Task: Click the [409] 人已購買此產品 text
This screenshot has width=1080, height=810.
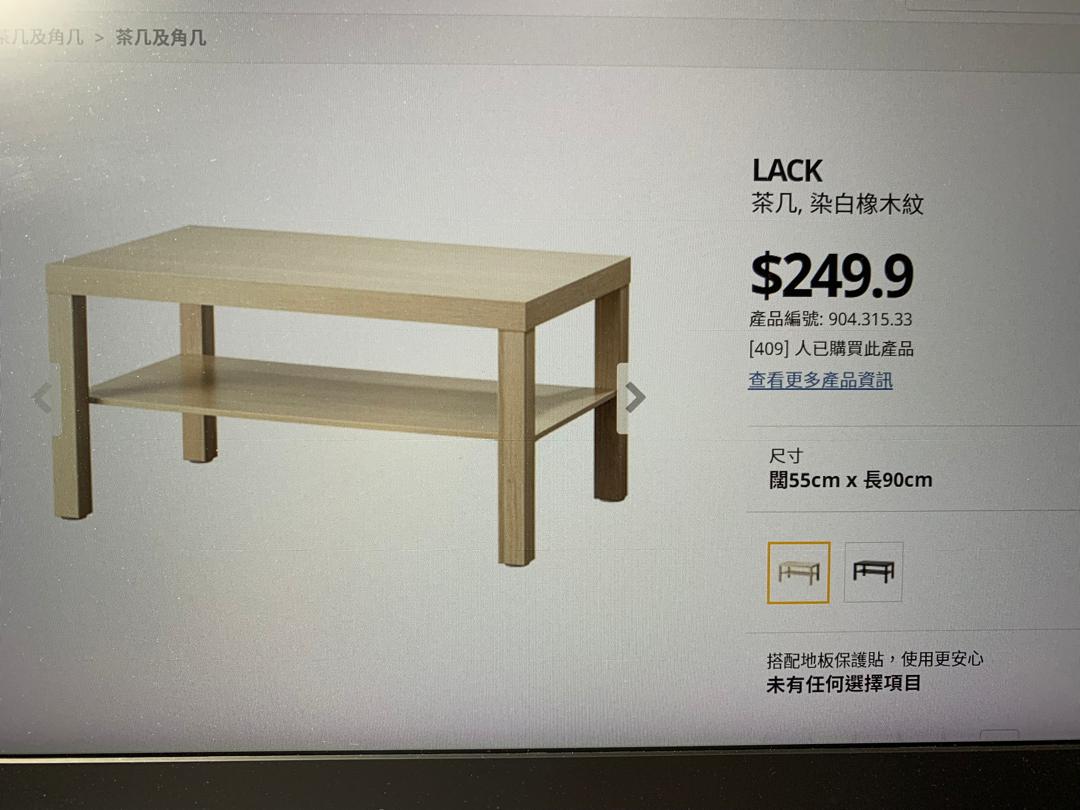Action: click(831, 349)
